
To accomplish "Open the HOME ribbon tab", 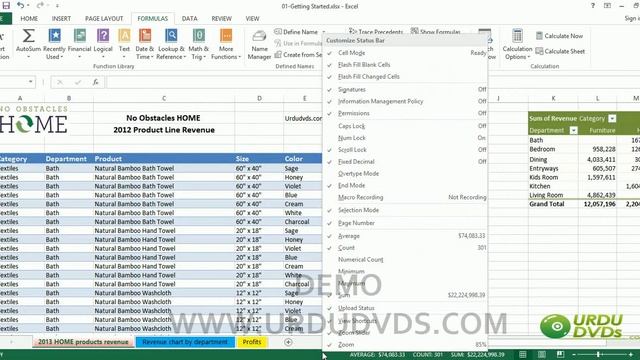I will 29,18.
